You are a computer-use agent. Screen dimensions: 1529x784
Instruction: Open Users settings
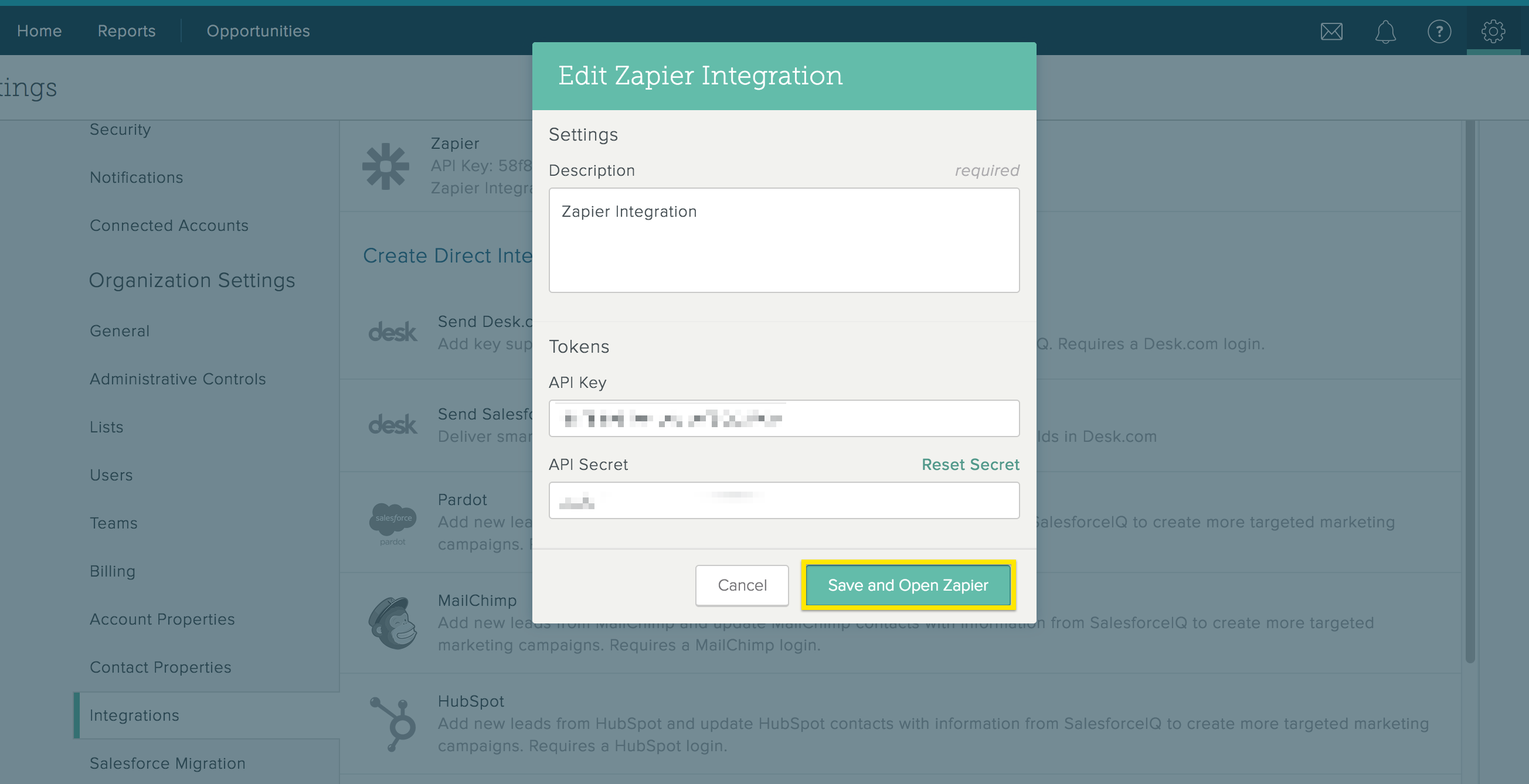pyautogui.click(x=111, y=475)
